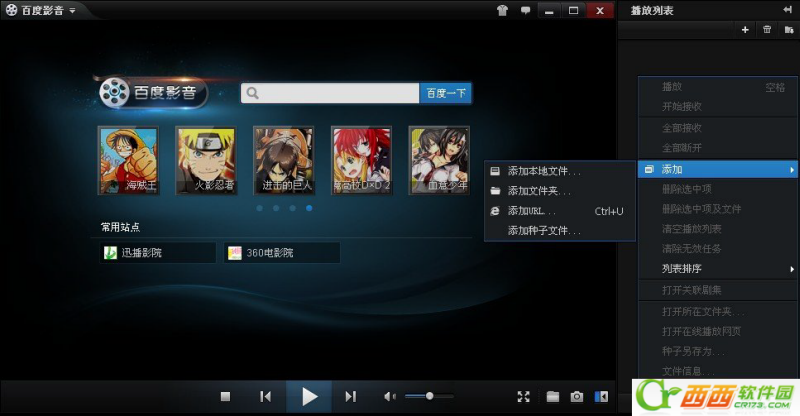Screen dimensions: 800x416
Task: Stop playback with the stop button
Action: pyautogui.click(x=225, y=397)
